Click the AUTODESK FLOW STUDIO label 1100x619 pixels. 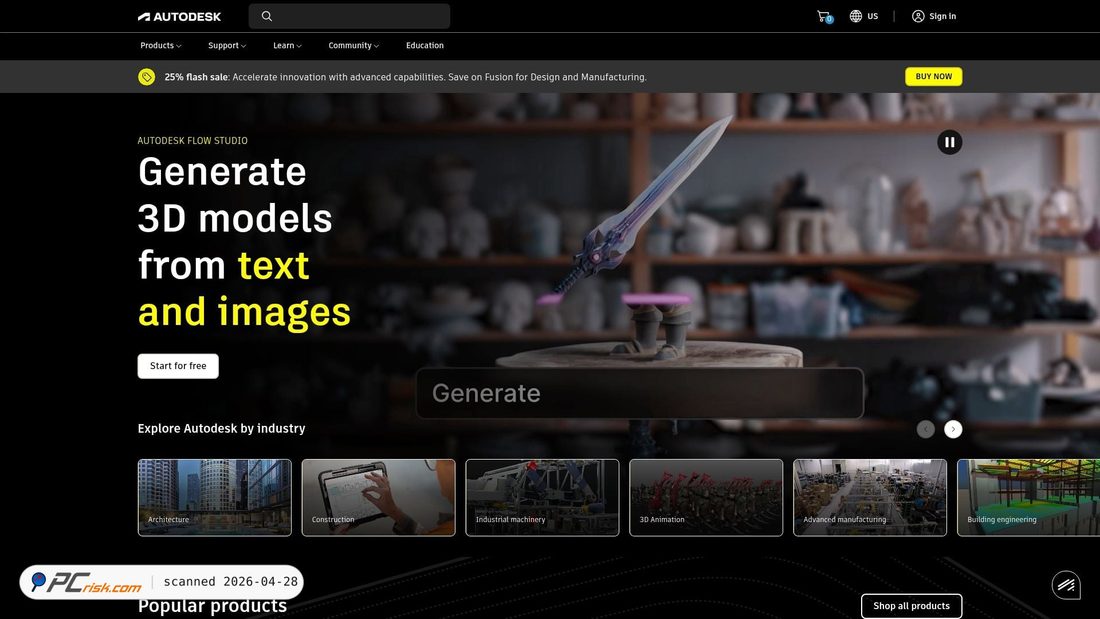(192, 140)
